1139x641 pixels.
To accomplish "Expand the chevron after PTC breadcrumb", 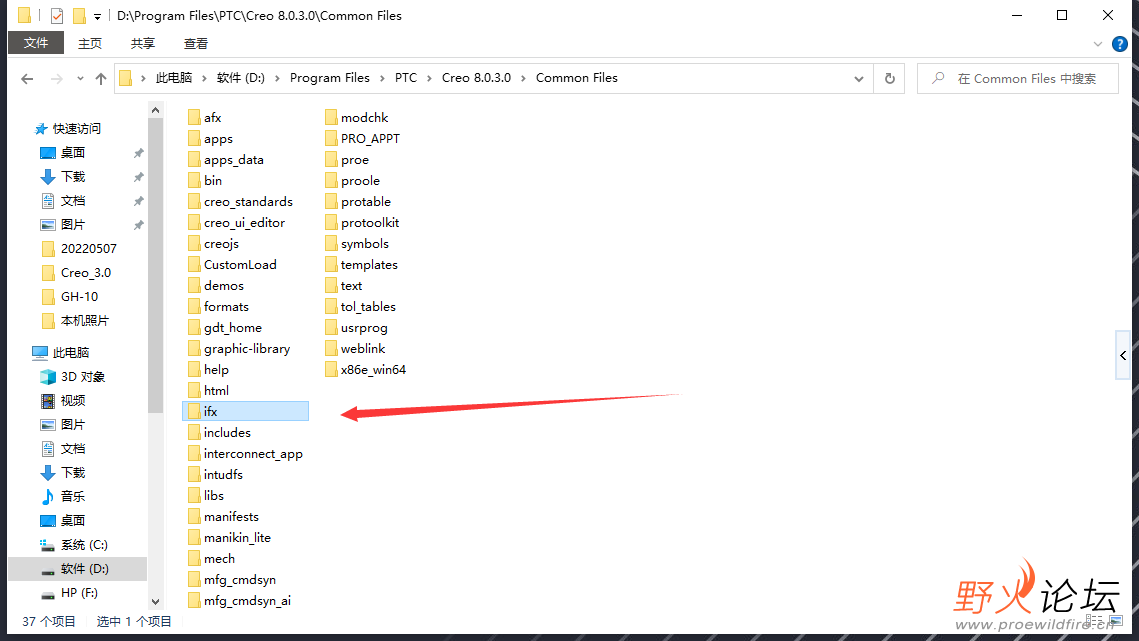I will click(x=430, y=78).
